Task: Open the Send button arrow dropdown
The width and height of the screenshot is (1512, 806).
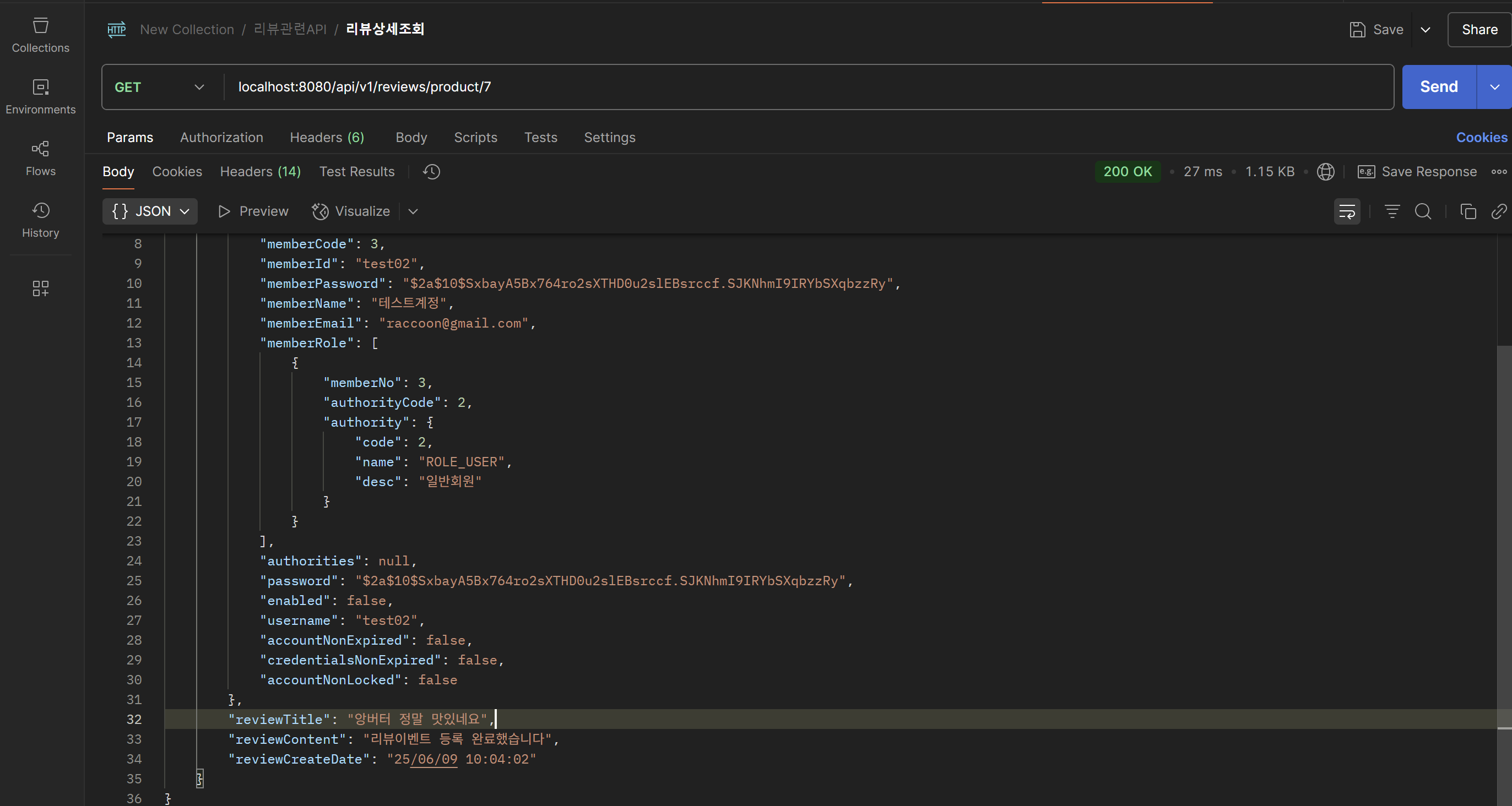Action: [x=1494, y=88]
